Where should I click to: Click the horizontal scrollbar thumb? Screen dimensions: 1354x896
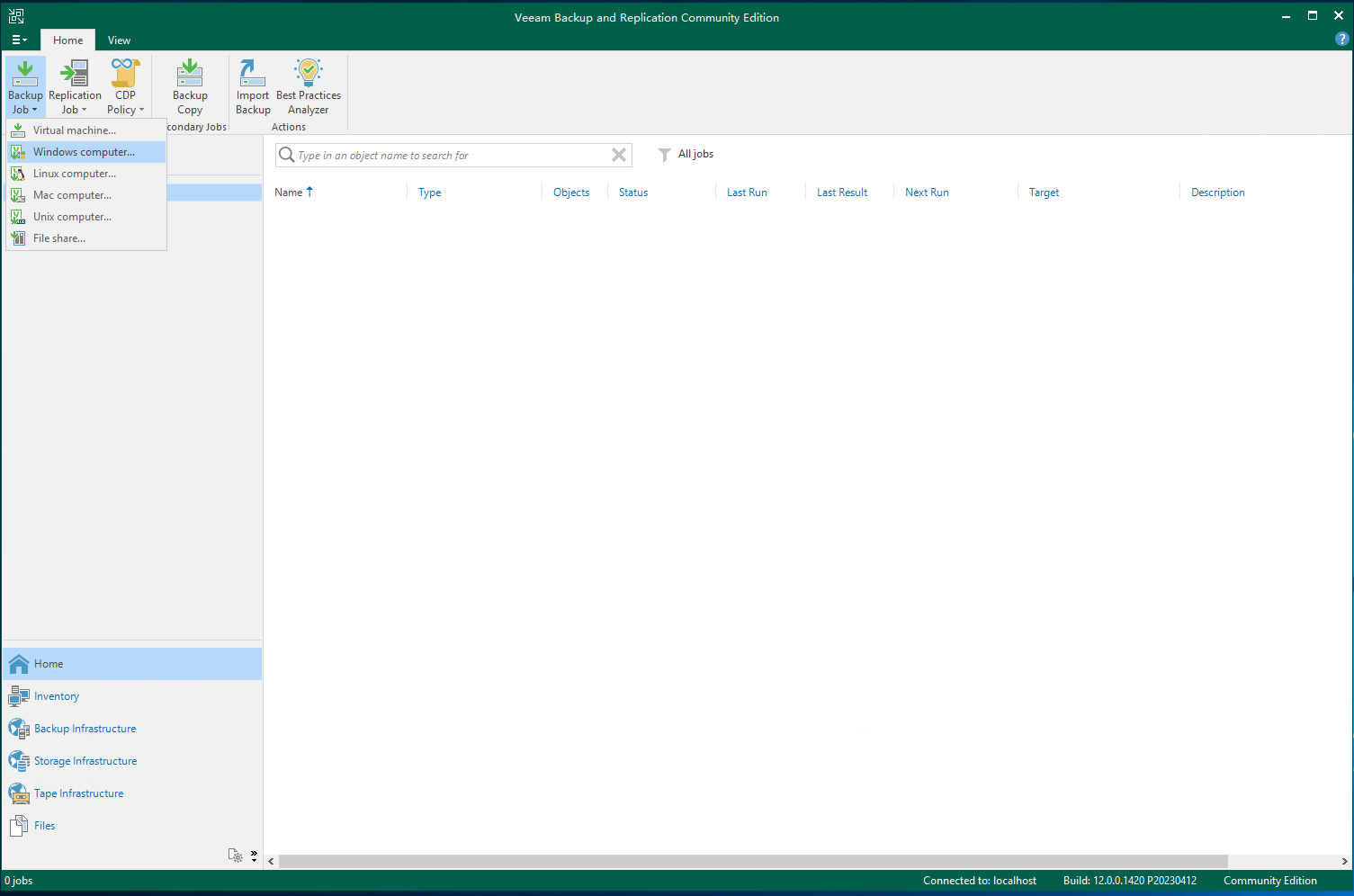pyautogui.click(x=753, y=862)
